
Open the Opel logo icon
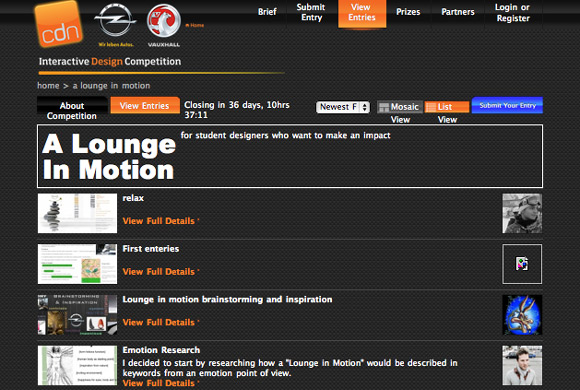115,20
